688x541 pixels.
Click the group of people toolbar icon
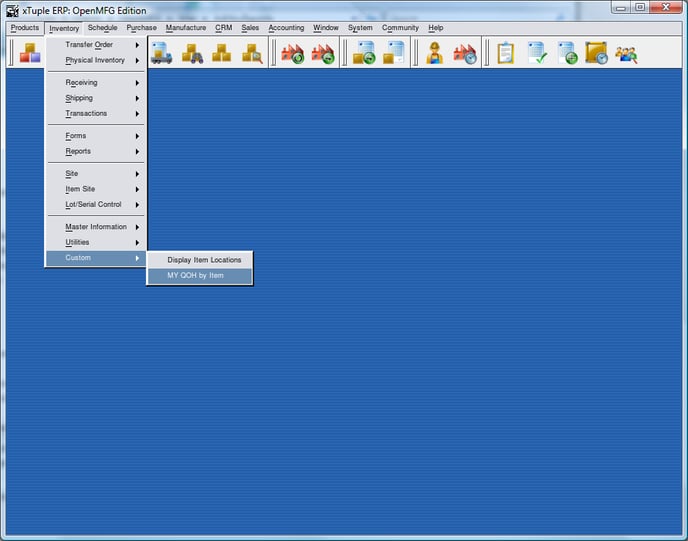(626, 53)
